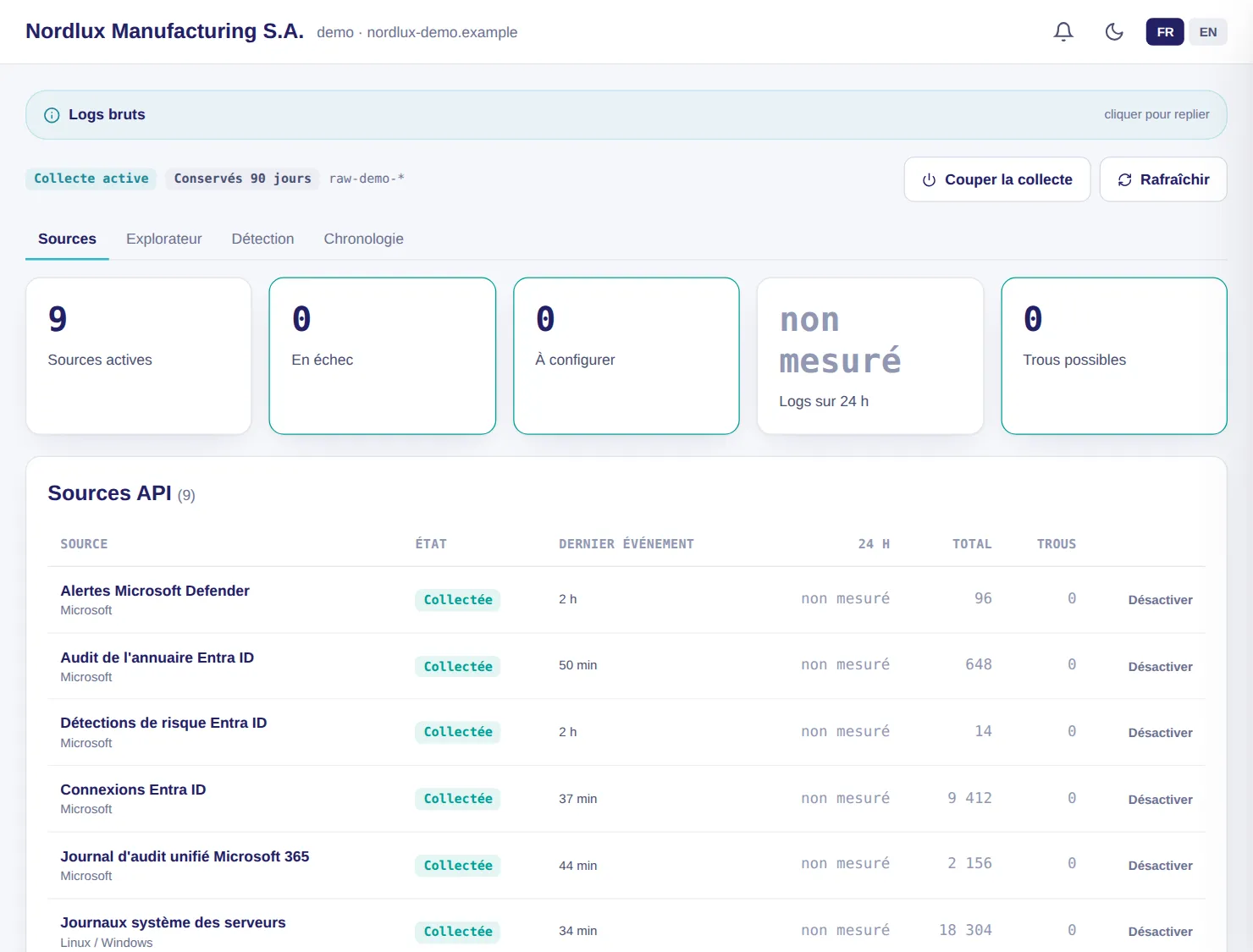
Task: Click the DERNIER ÉVÉNEMENT column header
Action: 626,544
